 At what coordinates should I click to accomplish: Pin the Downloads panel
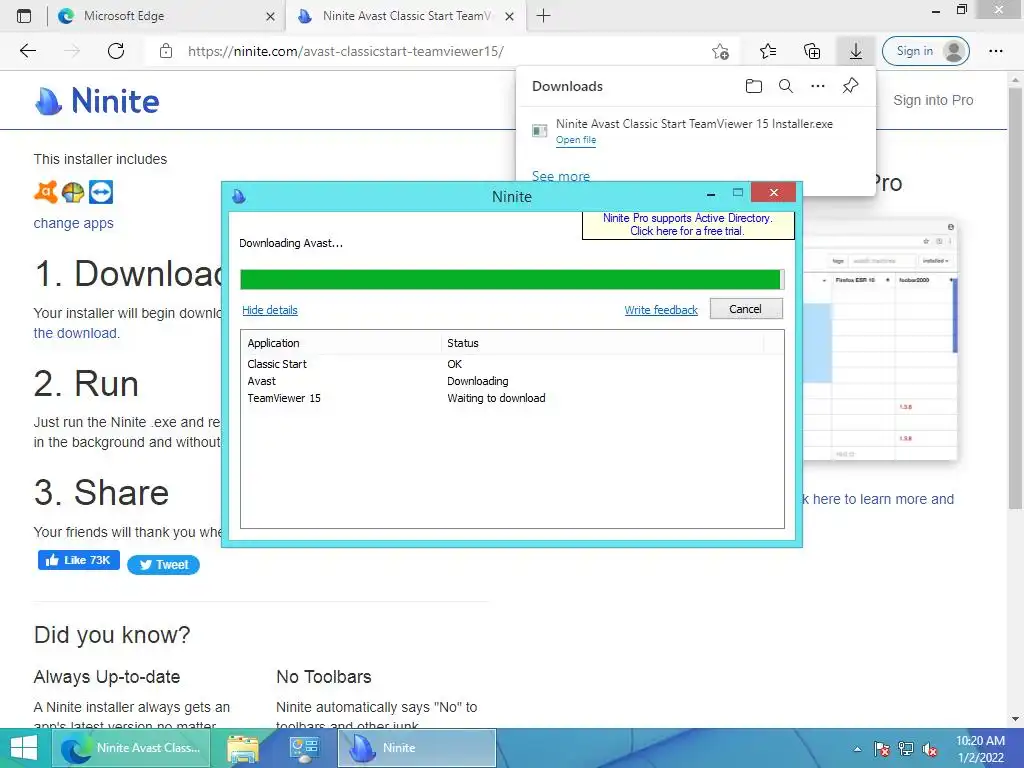(x=850, y=86)
